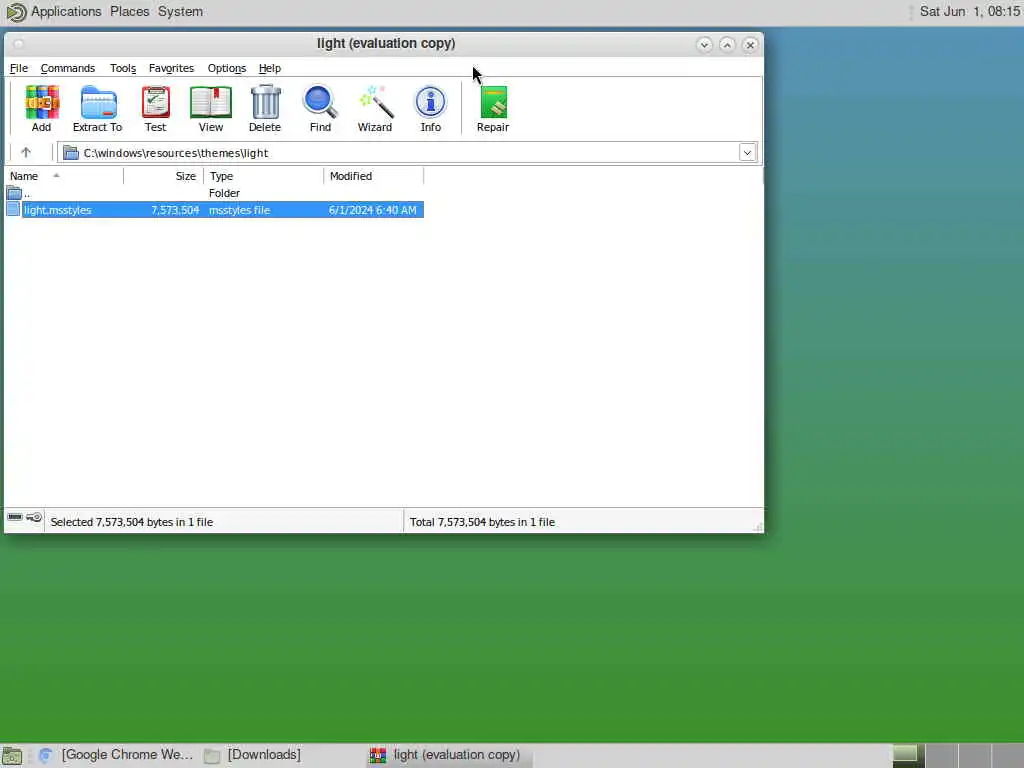Expand the address path dropdown
The image size is (1024, 768).
tap(747, 153)
